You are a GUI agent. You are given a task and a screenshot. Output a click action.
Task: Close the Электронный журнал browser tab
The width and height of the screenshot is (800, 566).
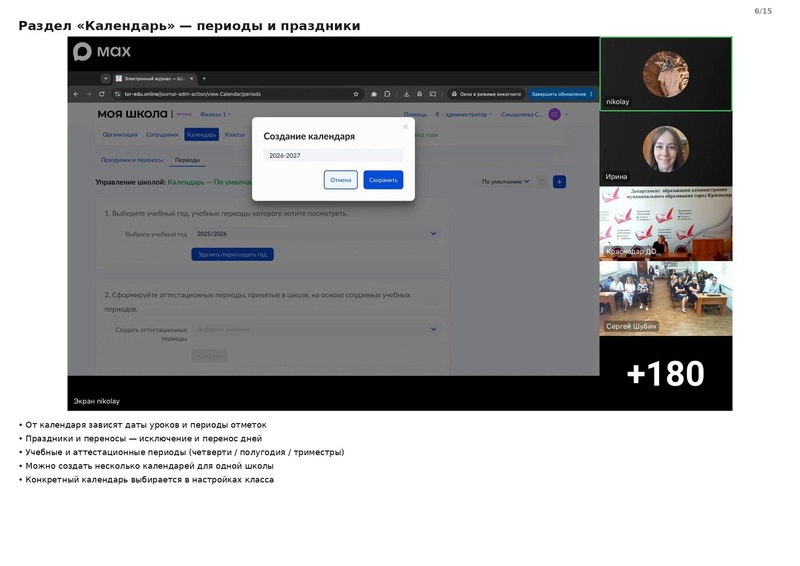click(x=191, y=79)
